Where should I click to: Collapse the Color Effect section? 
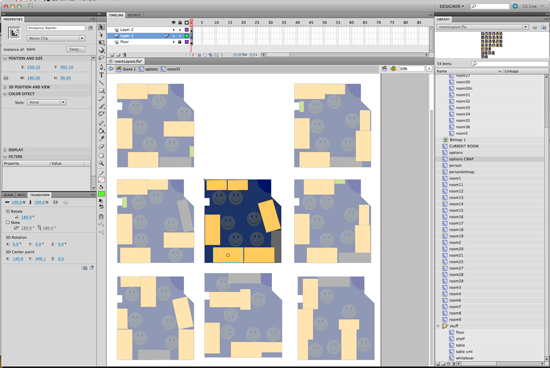5,94
